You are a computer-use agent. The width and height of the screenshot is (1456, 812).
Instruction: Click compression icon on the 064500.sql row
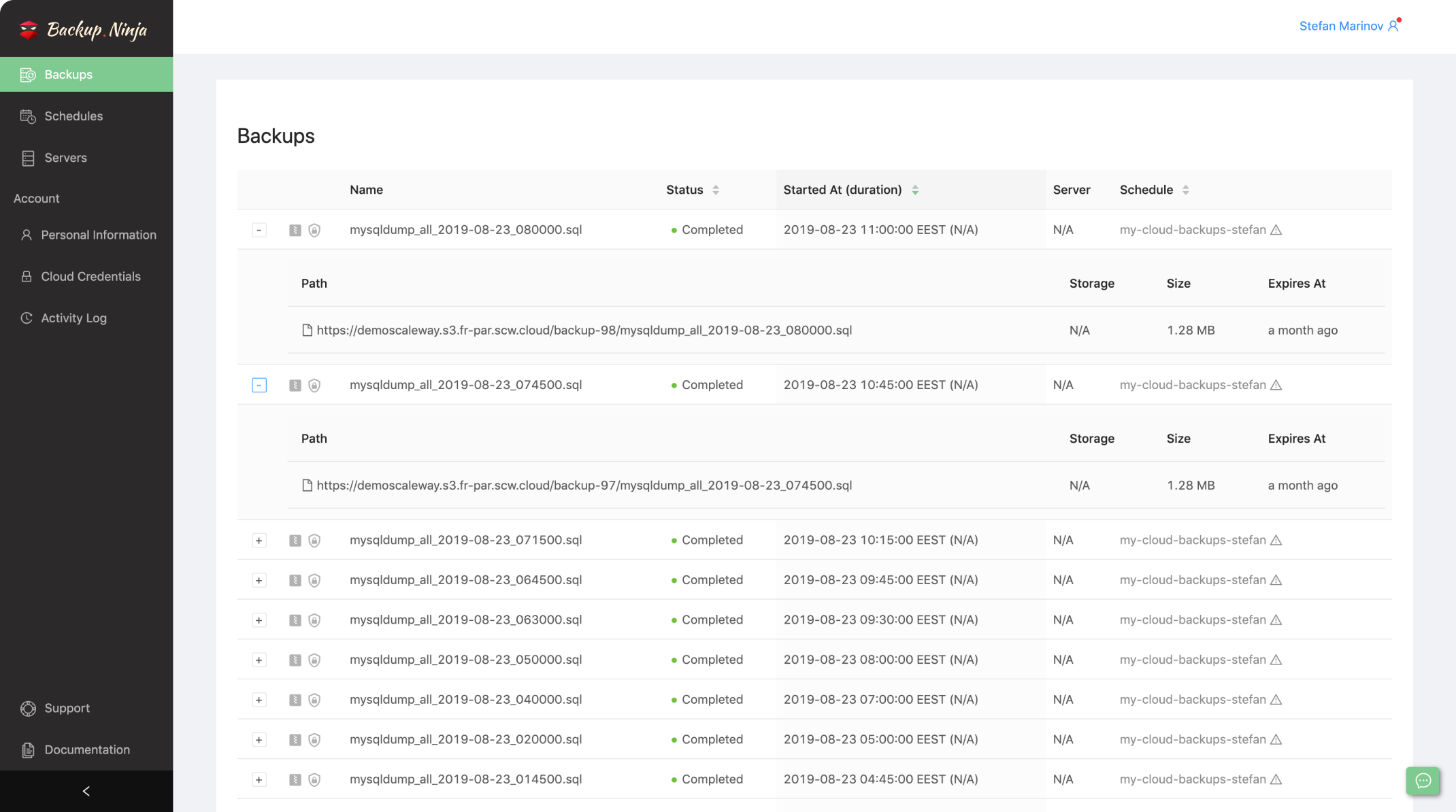click(295, 580)
